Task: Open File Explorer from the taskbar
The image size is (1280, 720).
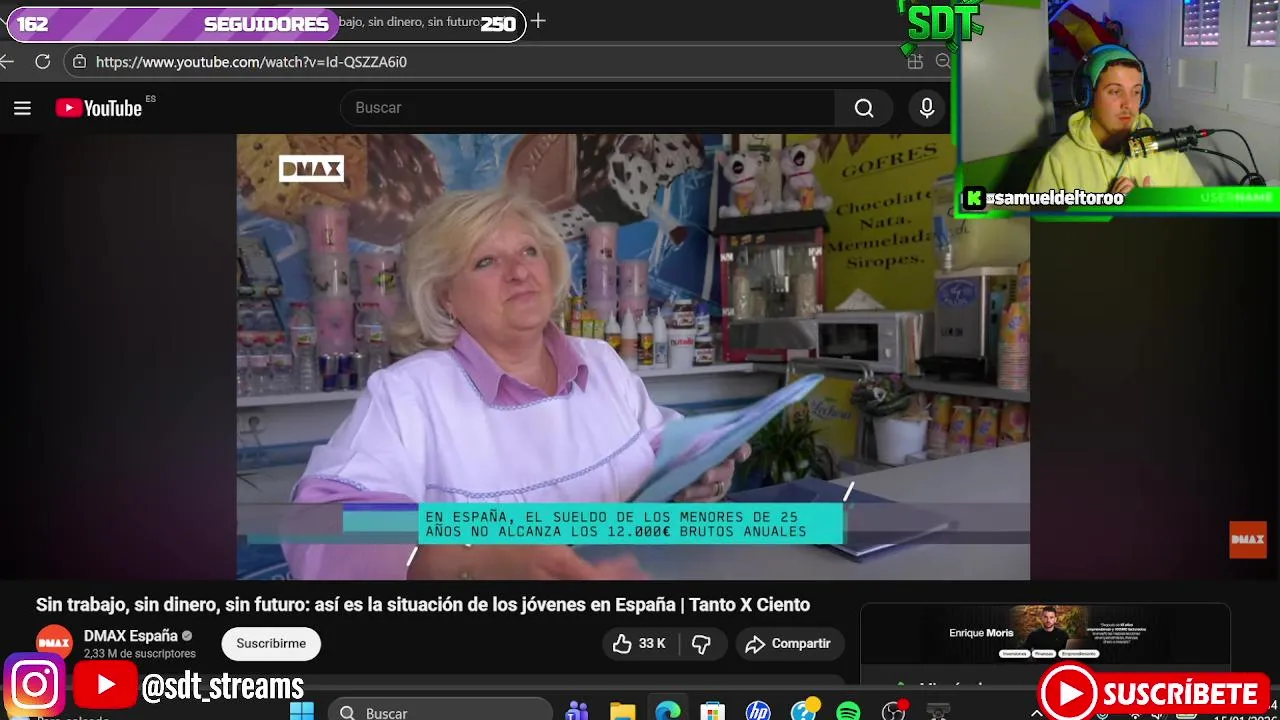Action: (622, 712)
